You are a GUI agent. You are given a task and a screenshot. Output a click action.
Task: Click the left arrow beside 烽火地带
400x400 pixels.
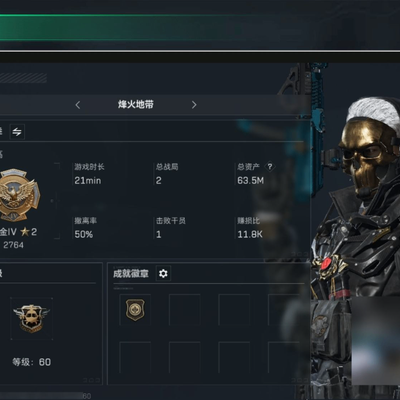[x=78, y=105]
